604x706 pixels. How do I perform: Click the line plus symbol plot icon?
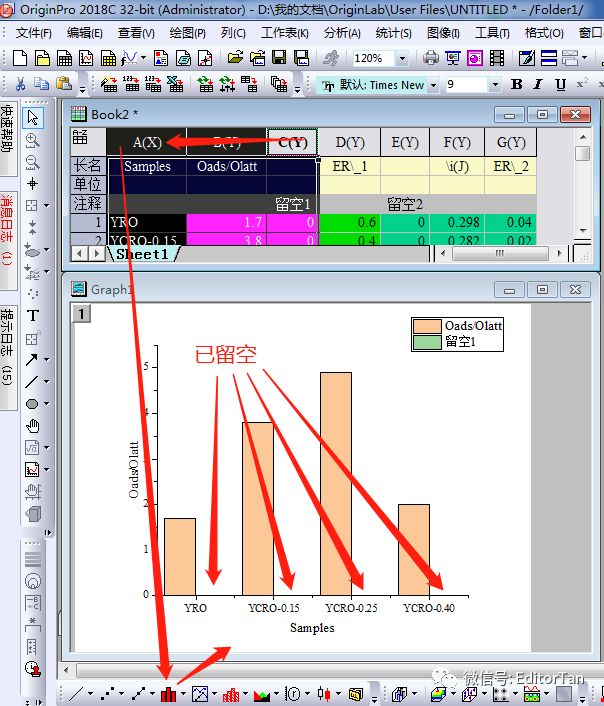click(138, 694)
